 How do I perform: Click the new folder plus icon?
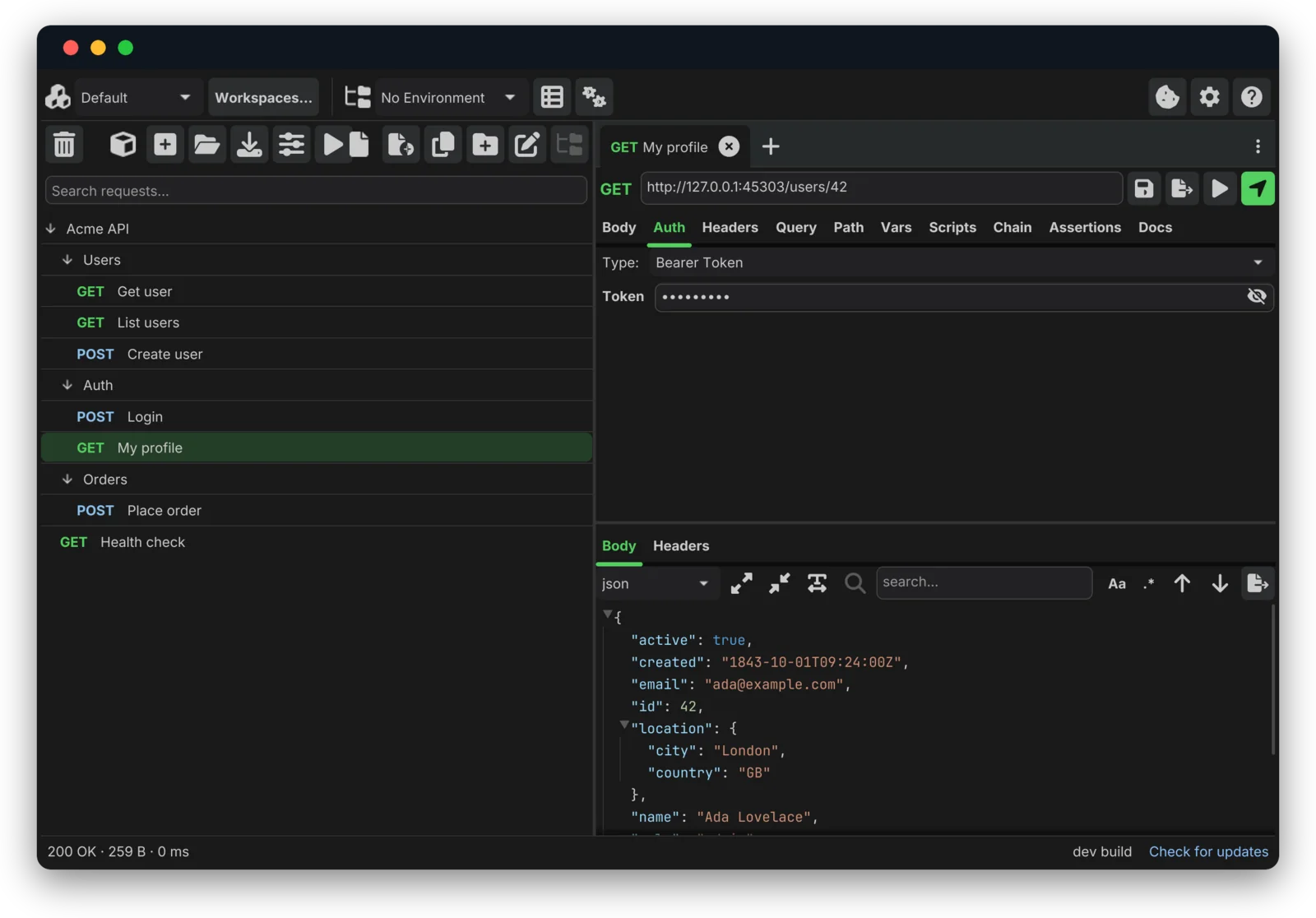(485, 145)
